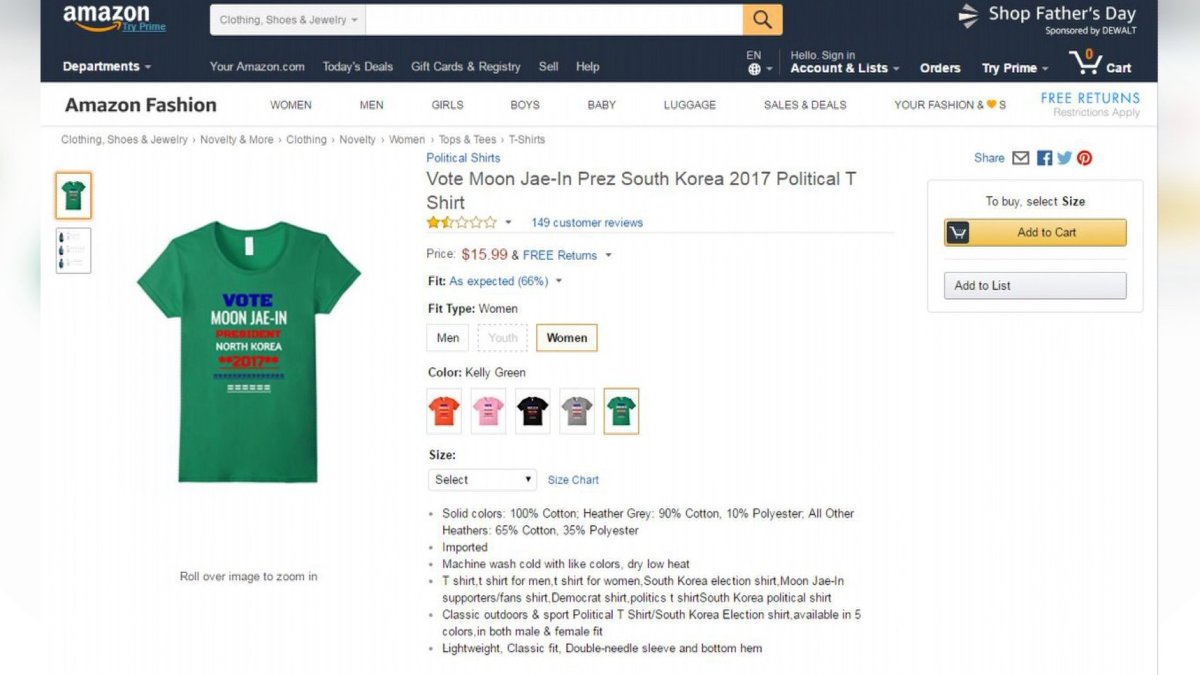Click the Amazon logo
1200x675 pixels.
pyautogui.click(x=107, y=18)
